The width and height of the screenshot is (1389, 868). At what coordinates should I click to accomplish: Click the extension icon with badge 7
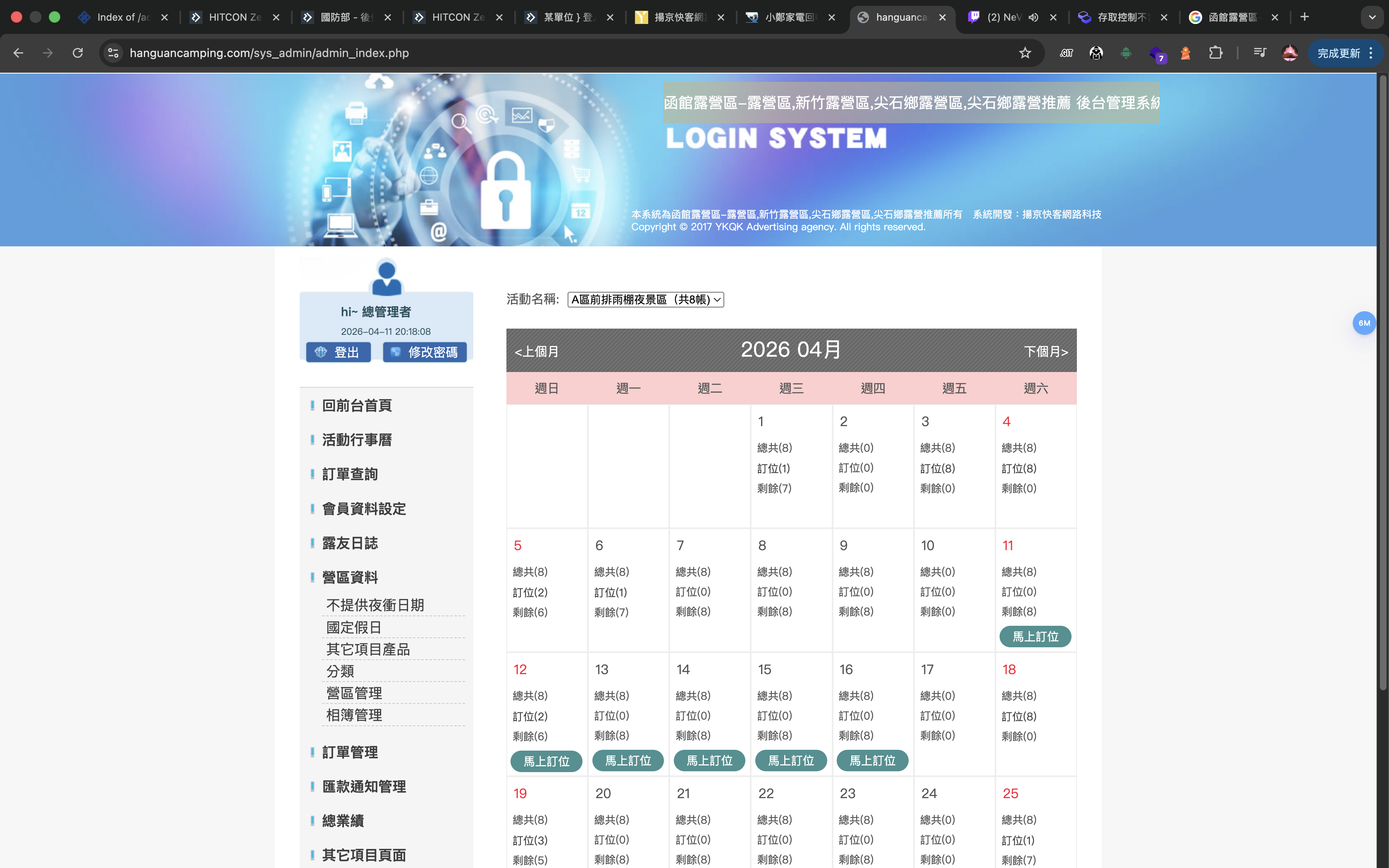click(1157, 54)
